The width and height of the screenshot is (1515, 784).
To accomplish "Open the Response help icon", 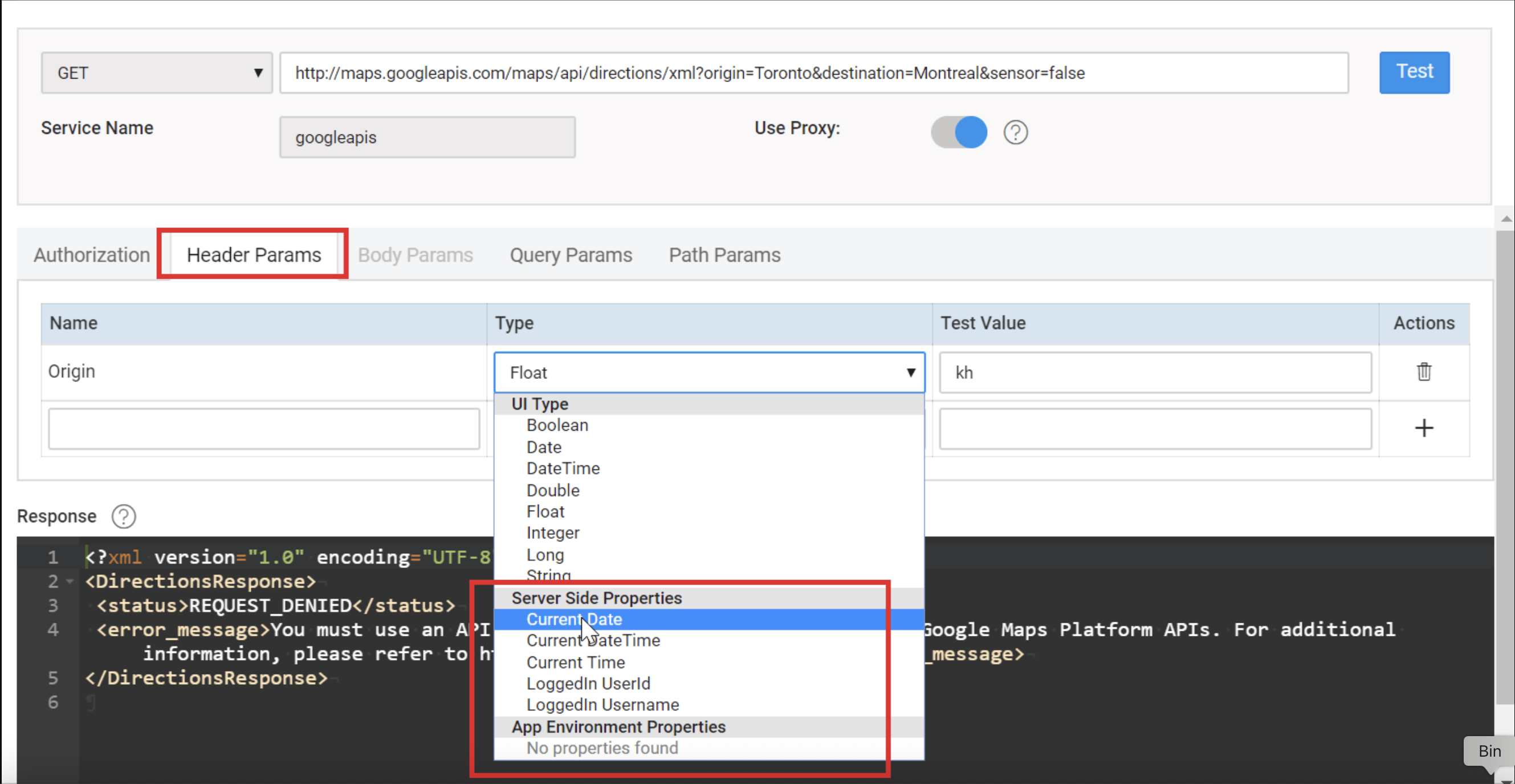I will tap(124, 516).
